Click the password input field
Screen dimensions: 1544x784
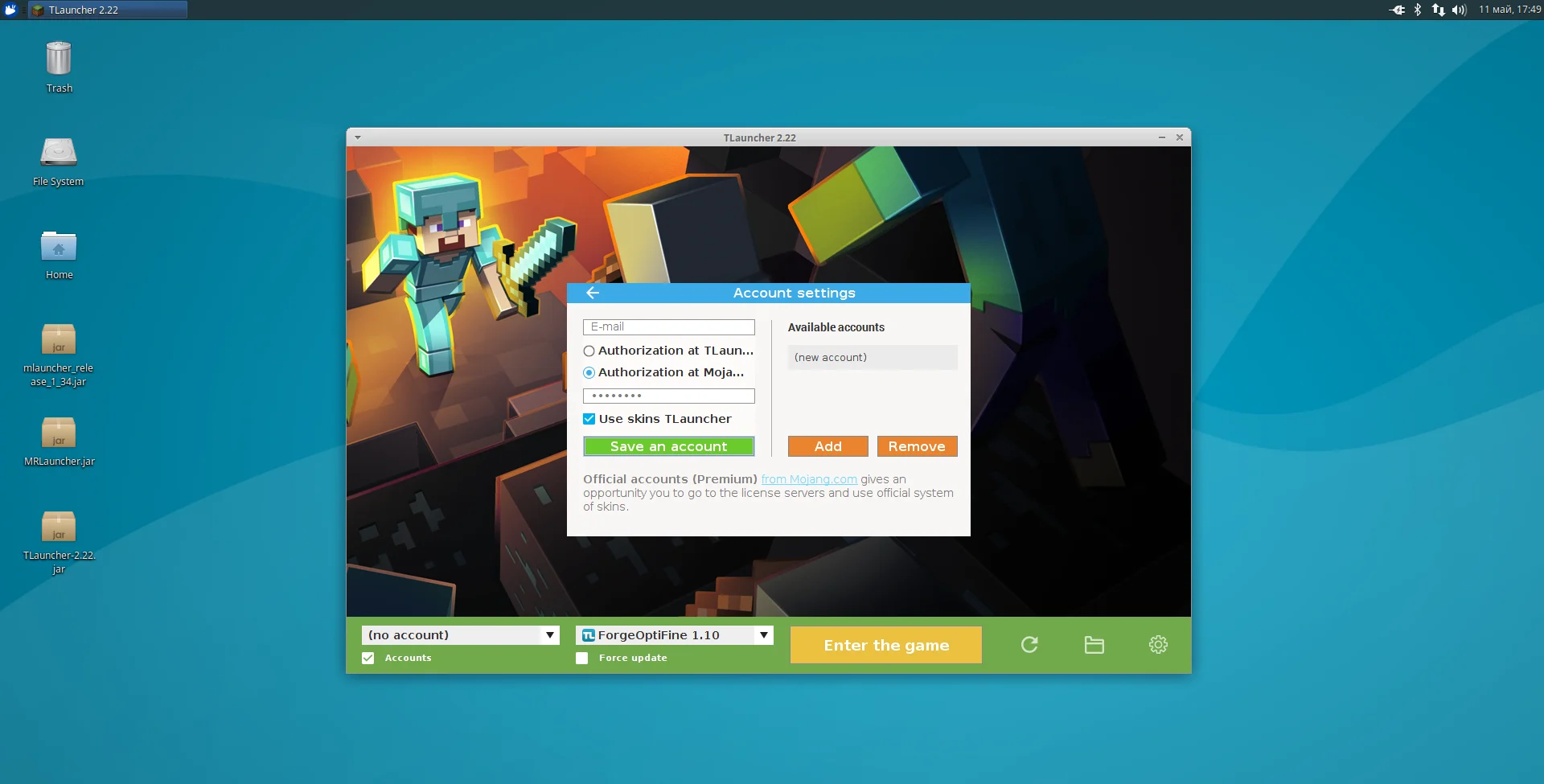pyautogui.click(x=669, y=396)
